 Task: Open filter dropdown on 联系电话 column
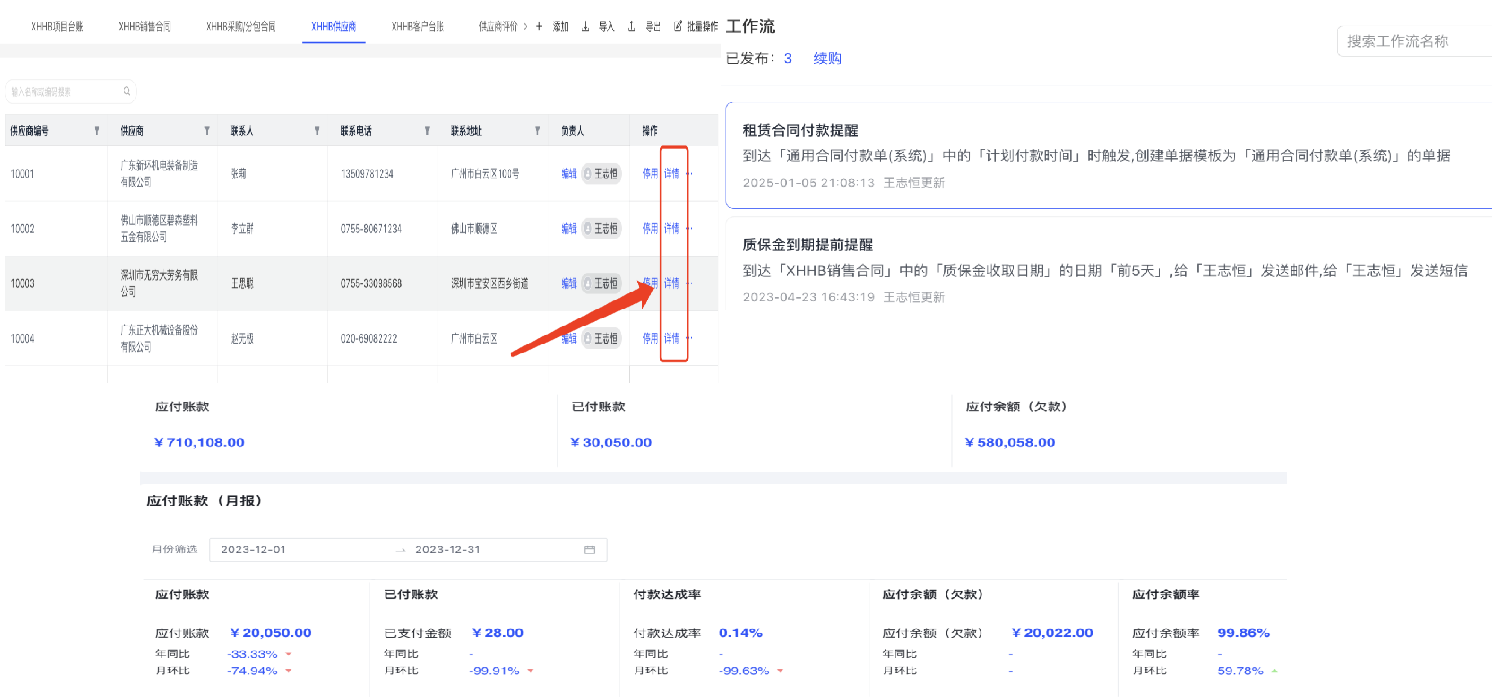tap(427, 131)
